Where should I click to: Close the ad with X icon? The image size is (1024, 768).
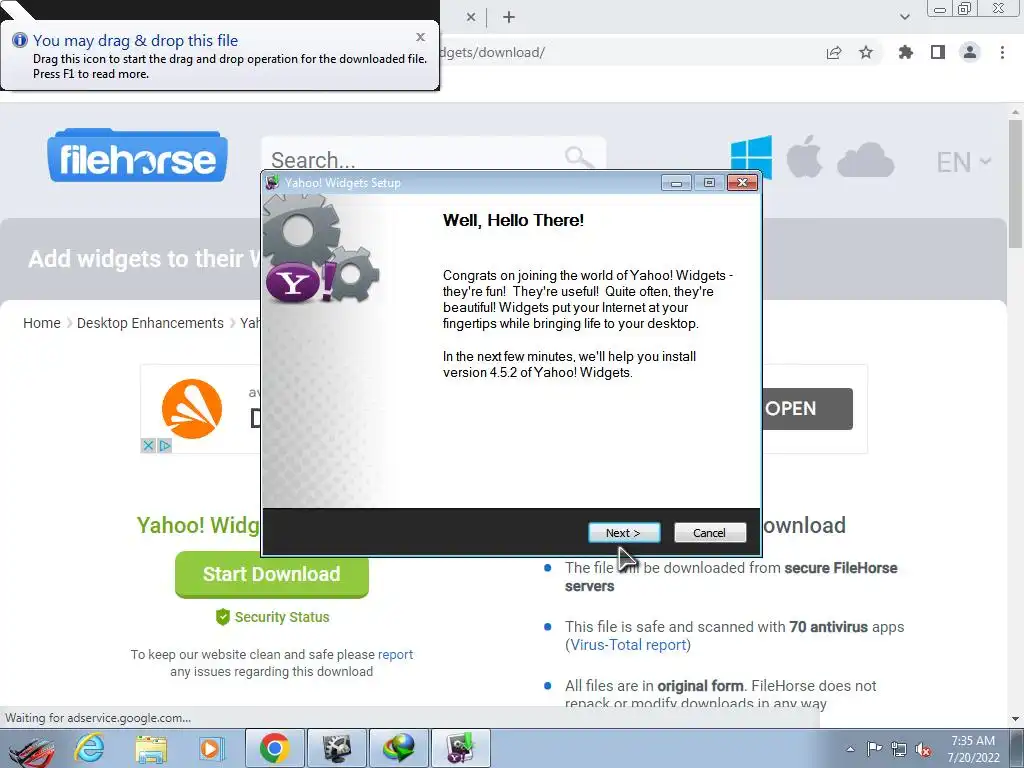[x=148, y=446]
